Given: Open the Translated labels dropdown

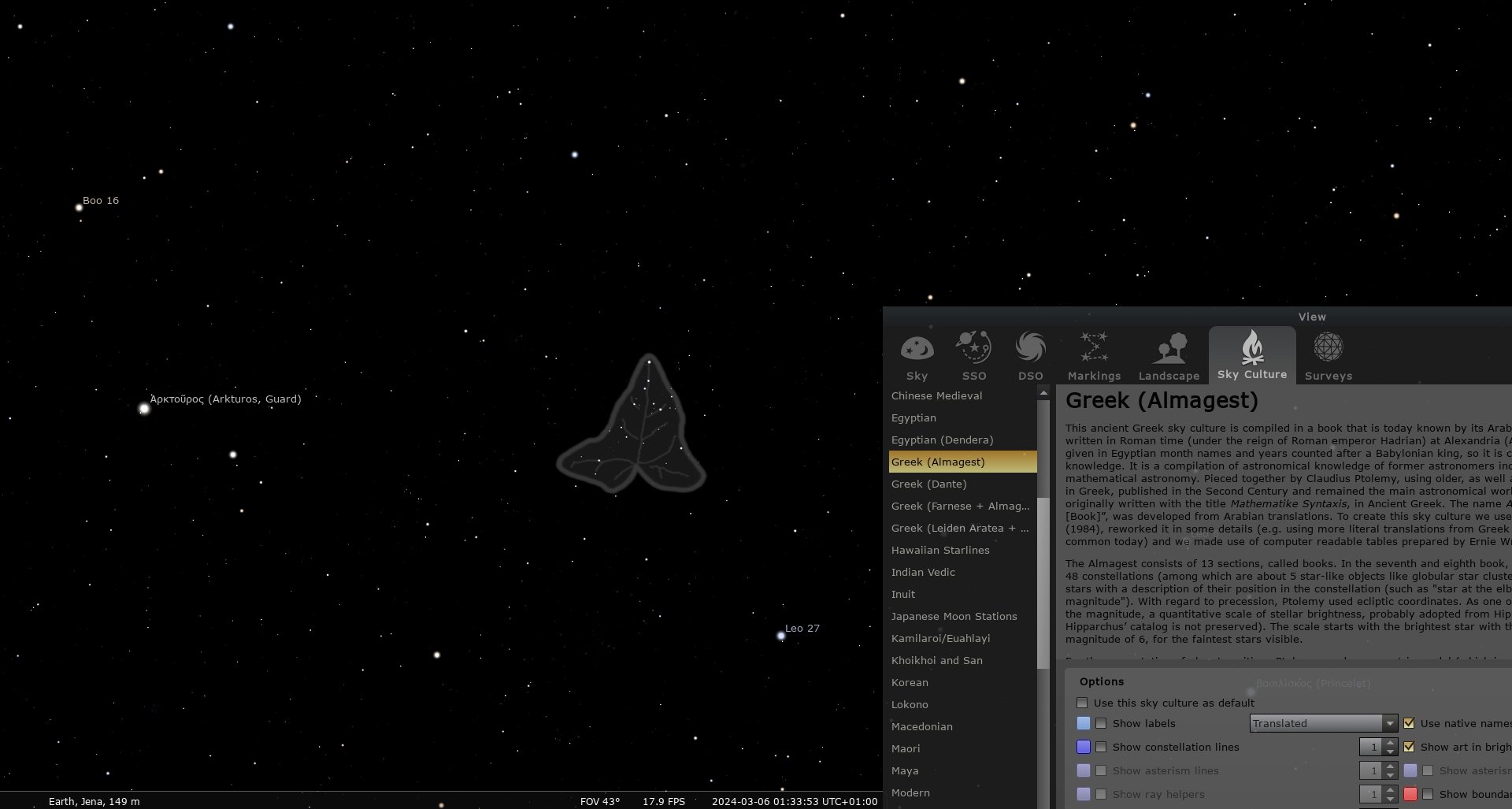Looking at the screenshot, I should tap(1323, 723).
